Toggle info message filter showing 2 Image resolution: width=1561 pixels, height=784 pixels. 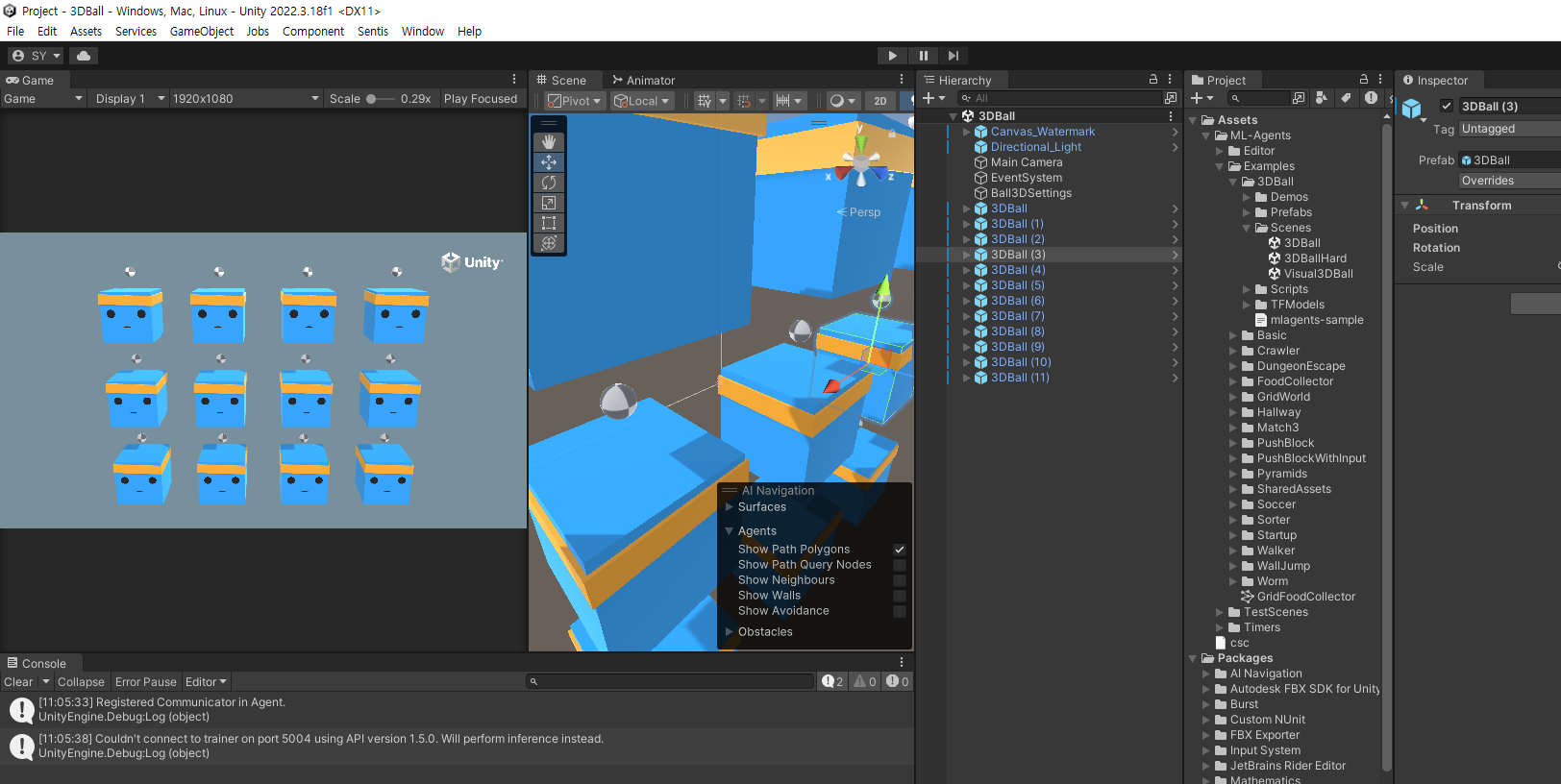832,681
